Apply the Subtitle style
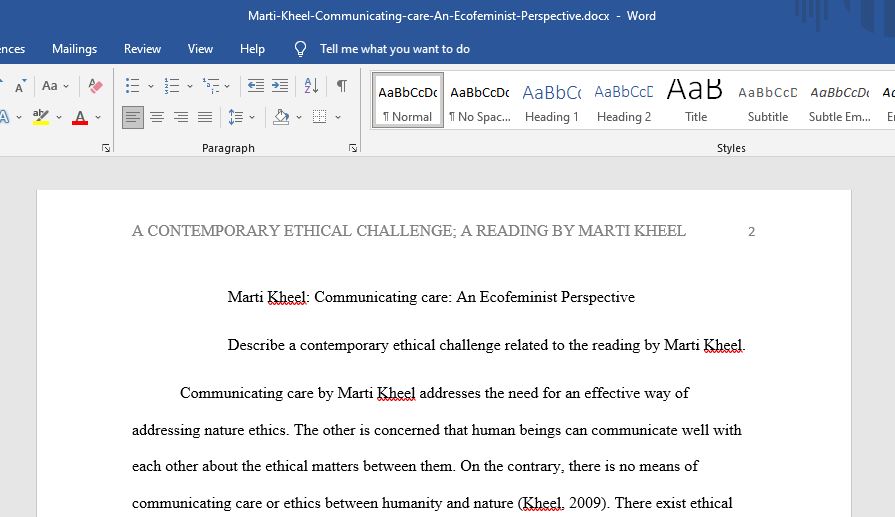 (767, 100)
